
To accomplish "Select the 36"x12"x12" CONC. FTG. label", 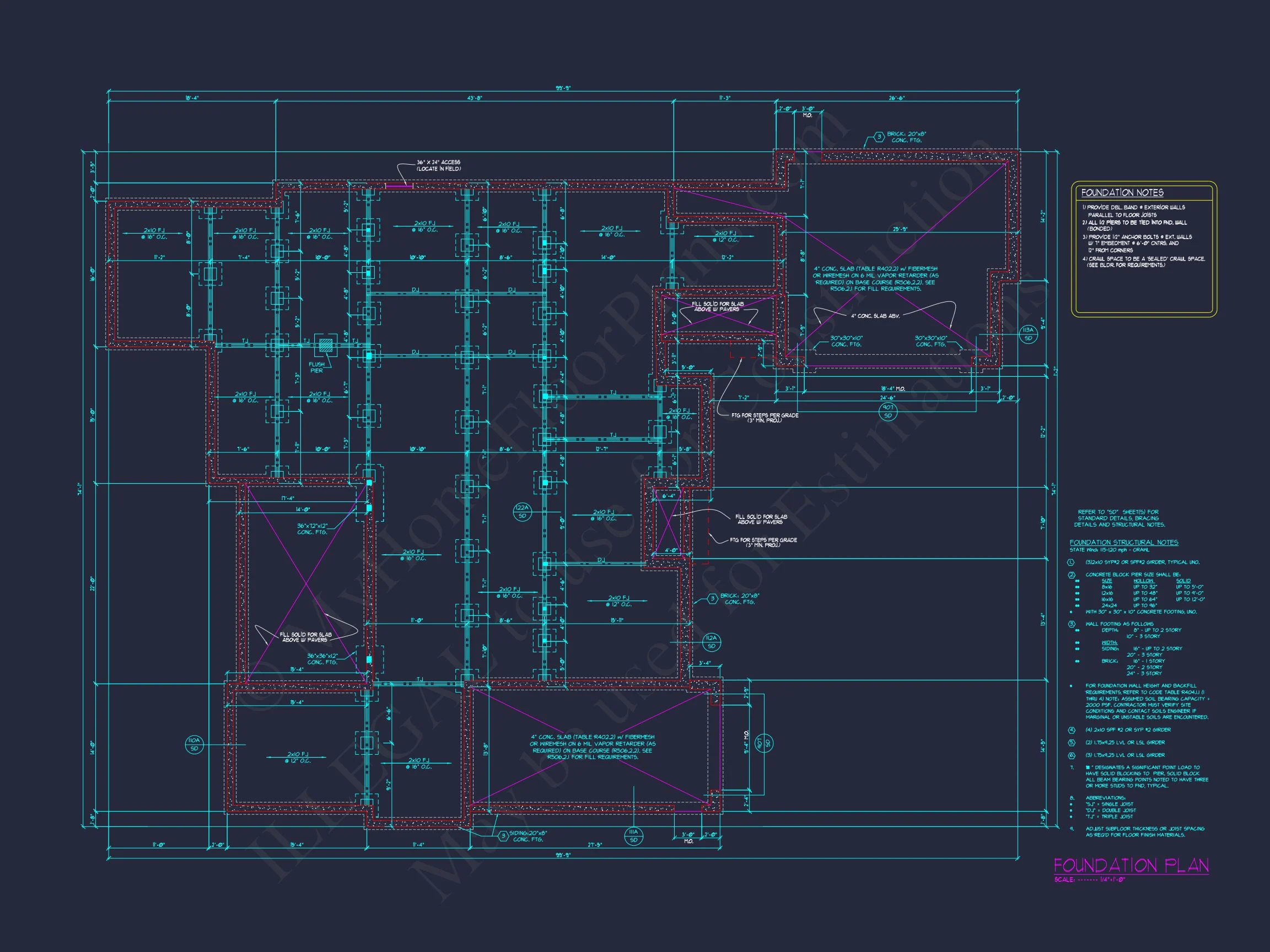I will (313, 528).
